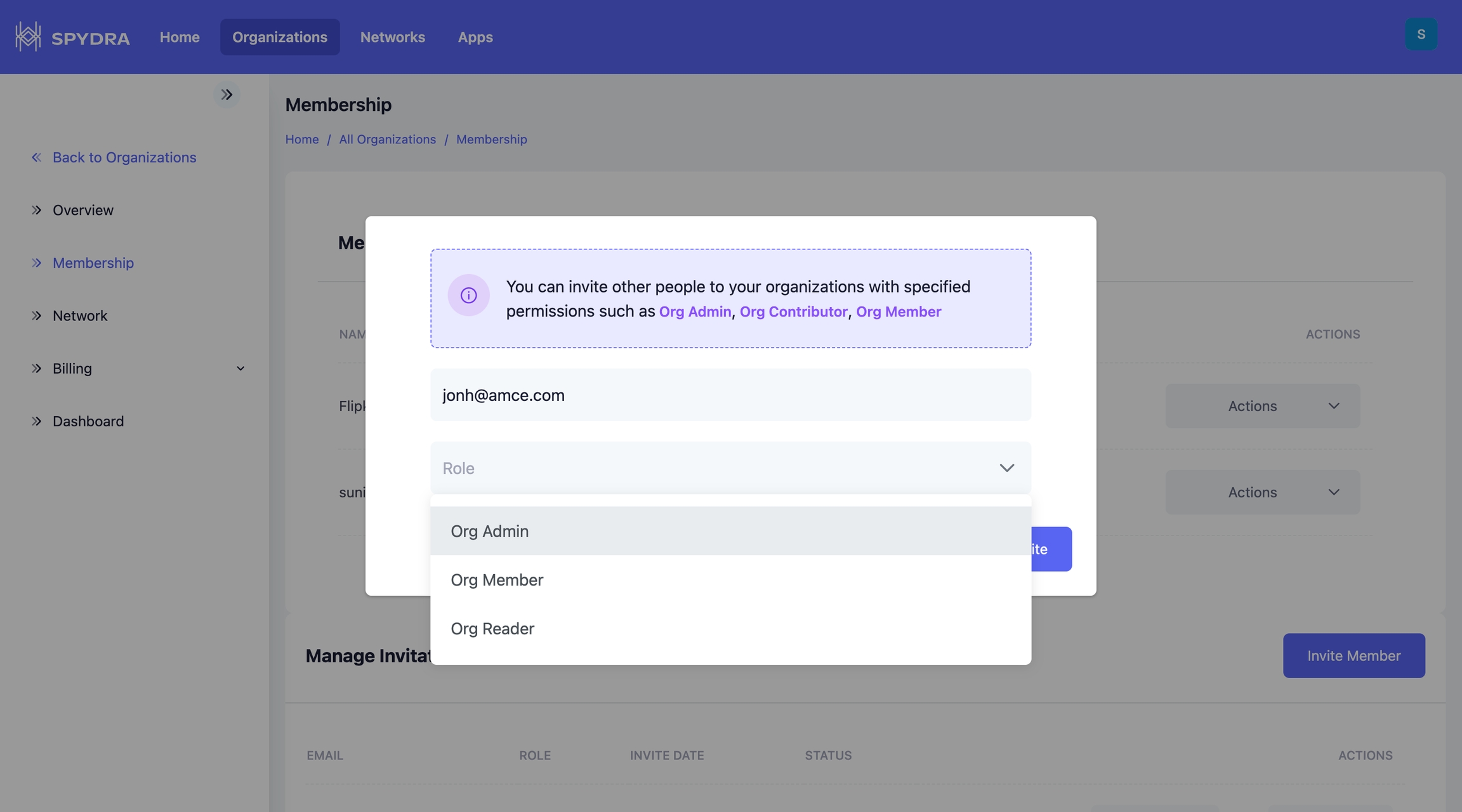Collapse sidebar using double-chevron icon
The width and height of the screenshot is (1462, 812).
pyautogui.click(x=227, y=95)
